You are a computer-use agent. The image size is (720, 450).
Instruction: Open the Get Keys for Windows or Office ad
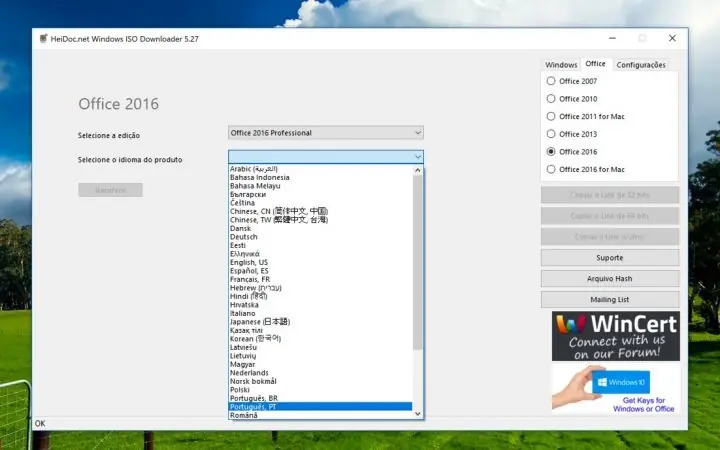pos(616,388)
